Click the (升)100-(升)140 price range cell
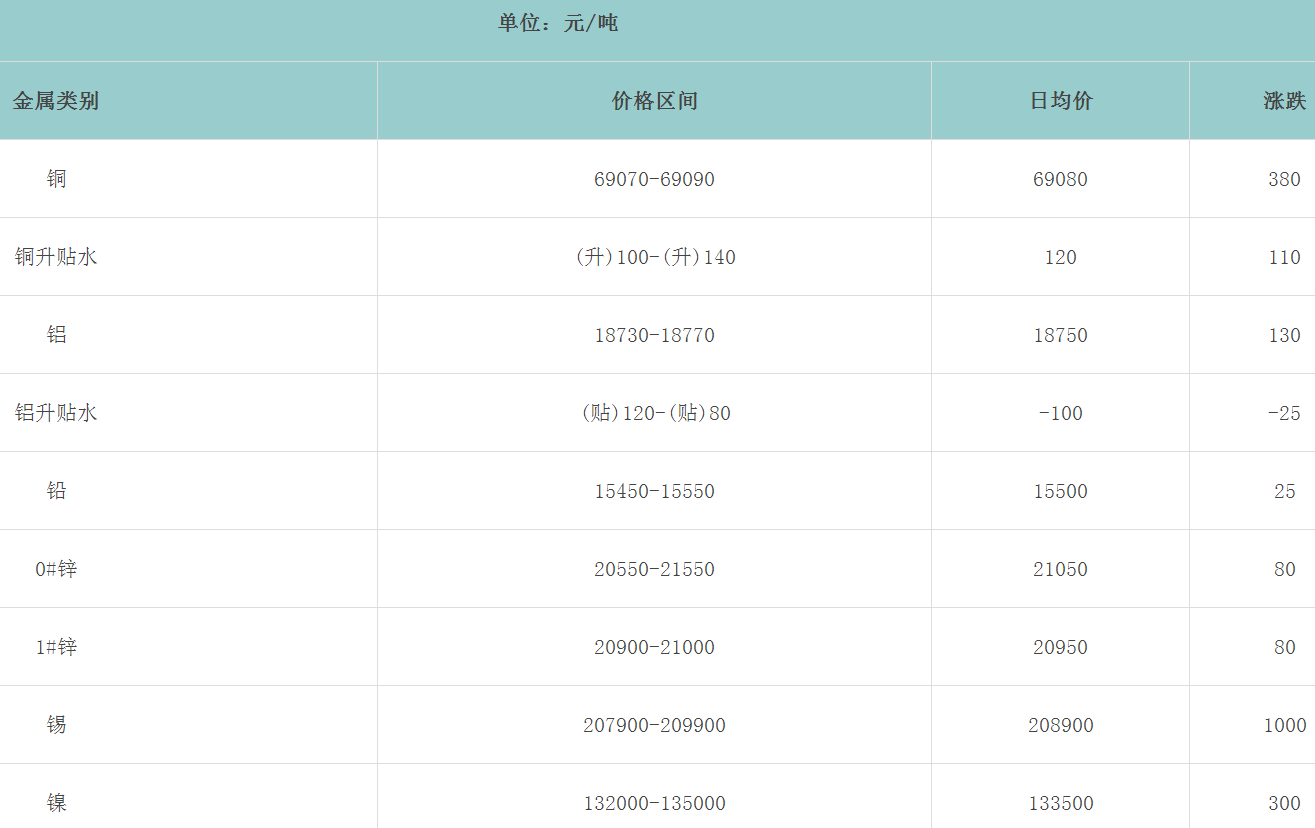 [x=654, y=258]
